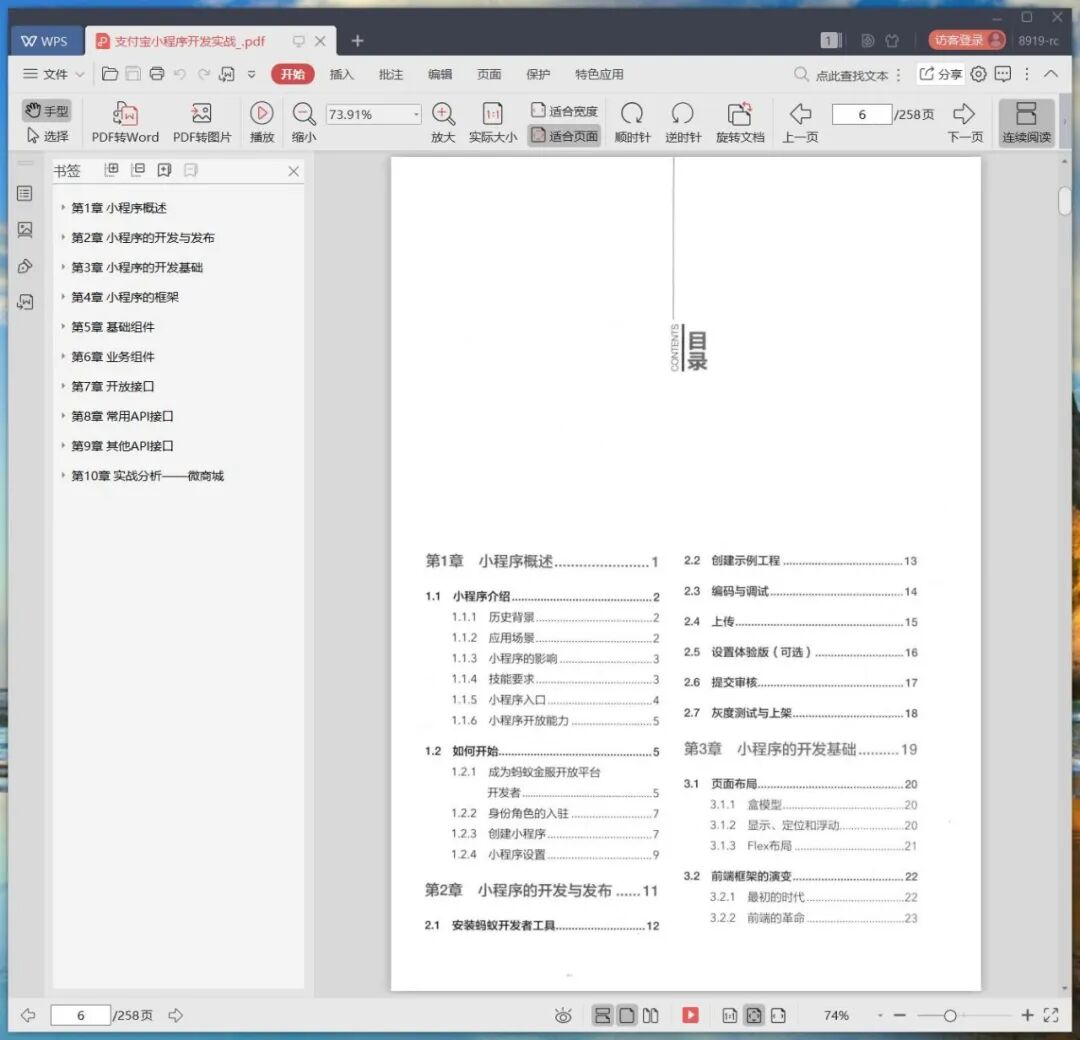Show thumbnails sidebar panel icon
Viewport: 1080px width, 1040px height.
pyautogui.click(x=25, y=229)
